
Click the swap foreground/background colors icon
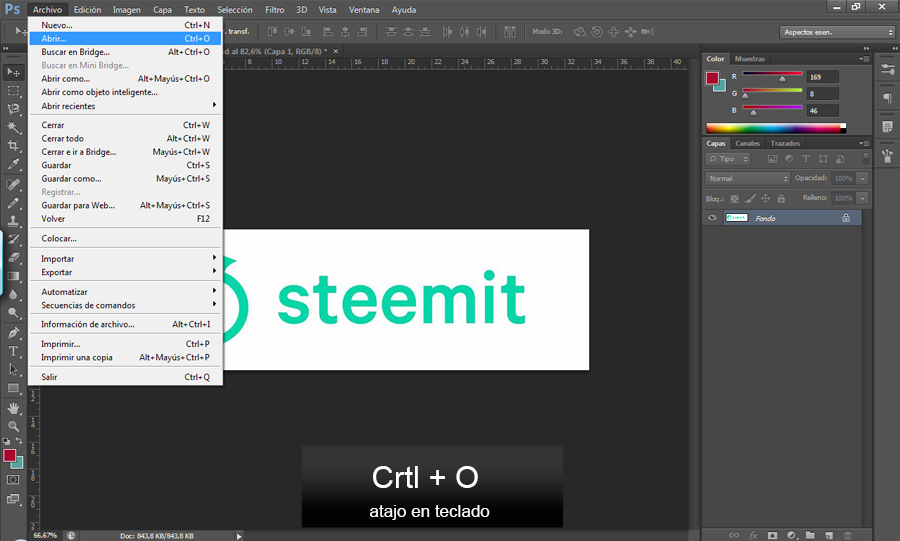click(x=19, y=441)
